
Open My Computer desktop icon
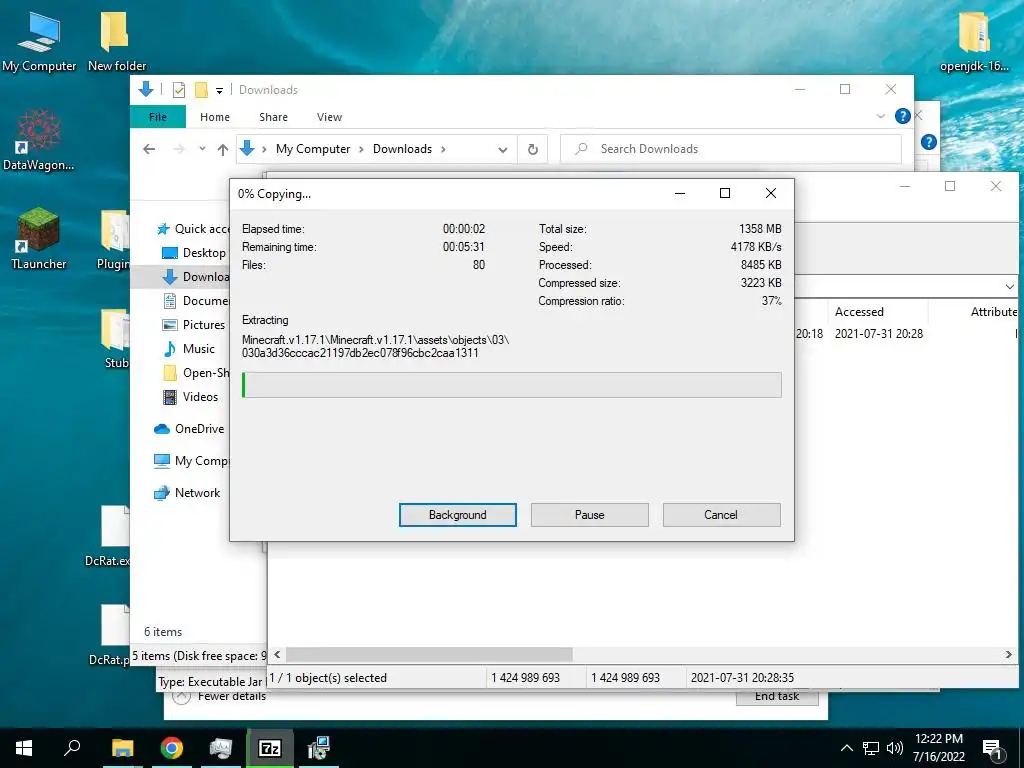pos(39,40)
